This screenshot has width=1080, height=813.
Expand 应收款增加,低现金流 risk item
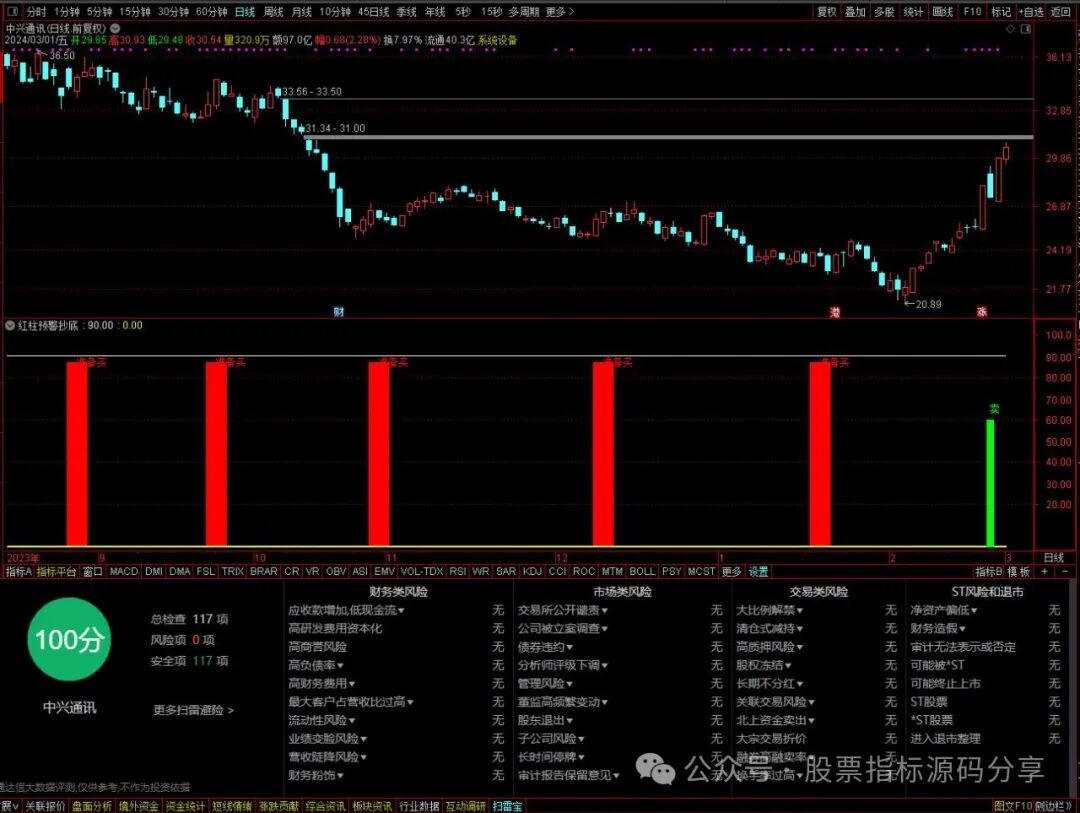346,610
